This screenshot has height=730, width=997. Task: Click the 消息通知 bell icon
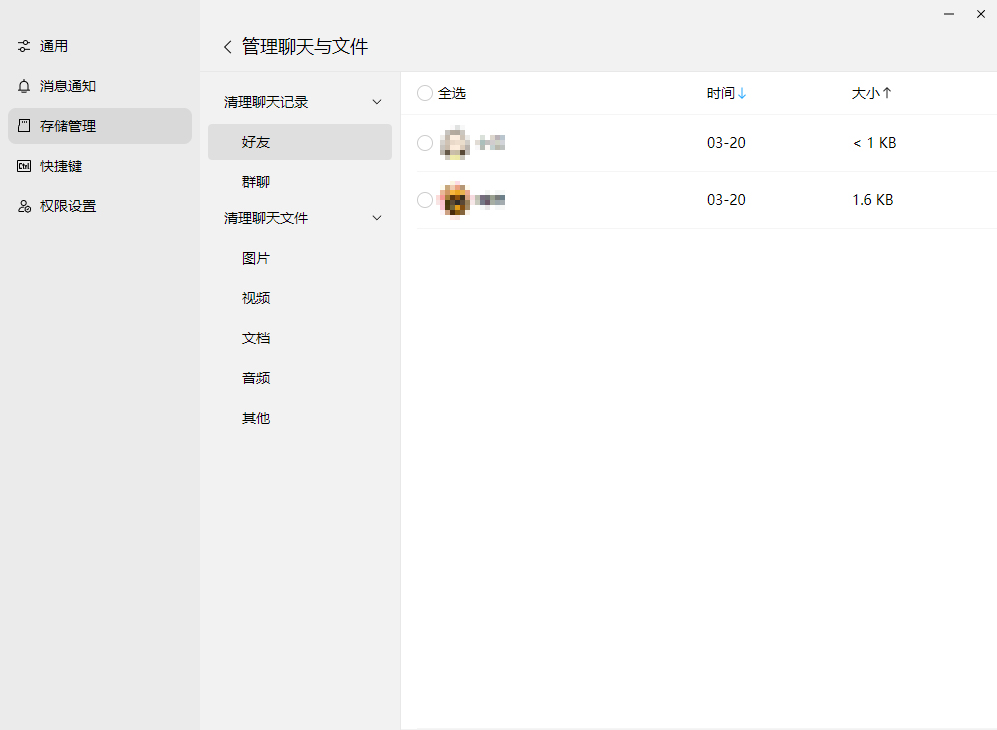(24, 86)
